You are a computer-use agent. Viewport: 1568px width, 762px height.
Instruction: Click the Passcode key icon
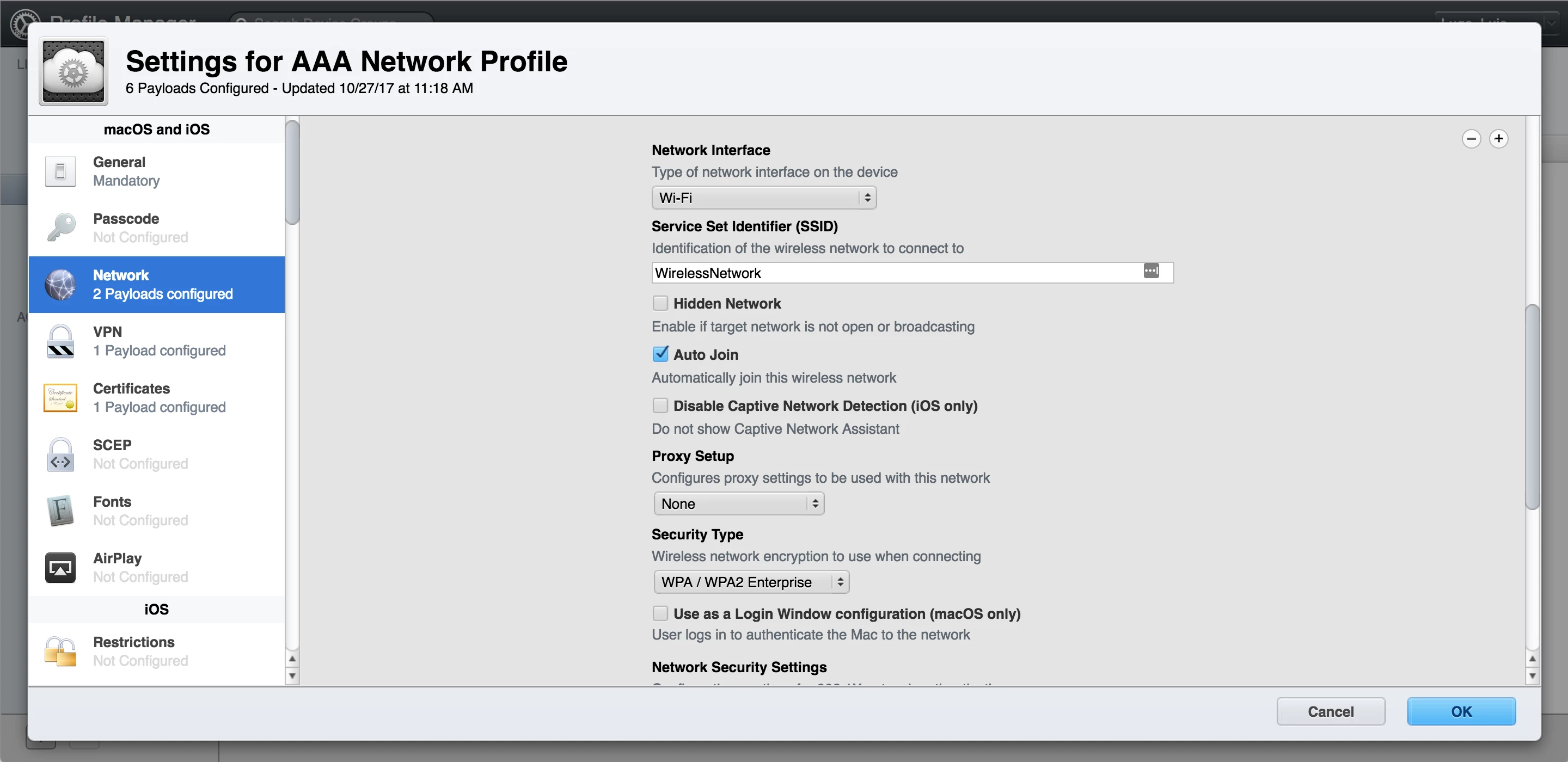61,228
